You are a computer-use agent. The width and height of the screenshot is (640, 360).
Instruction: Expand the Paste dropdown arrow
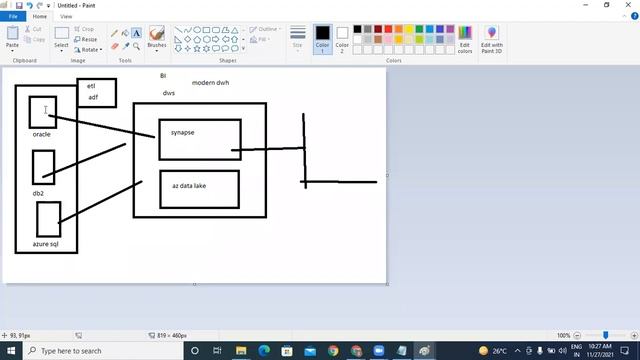[12, 51]
